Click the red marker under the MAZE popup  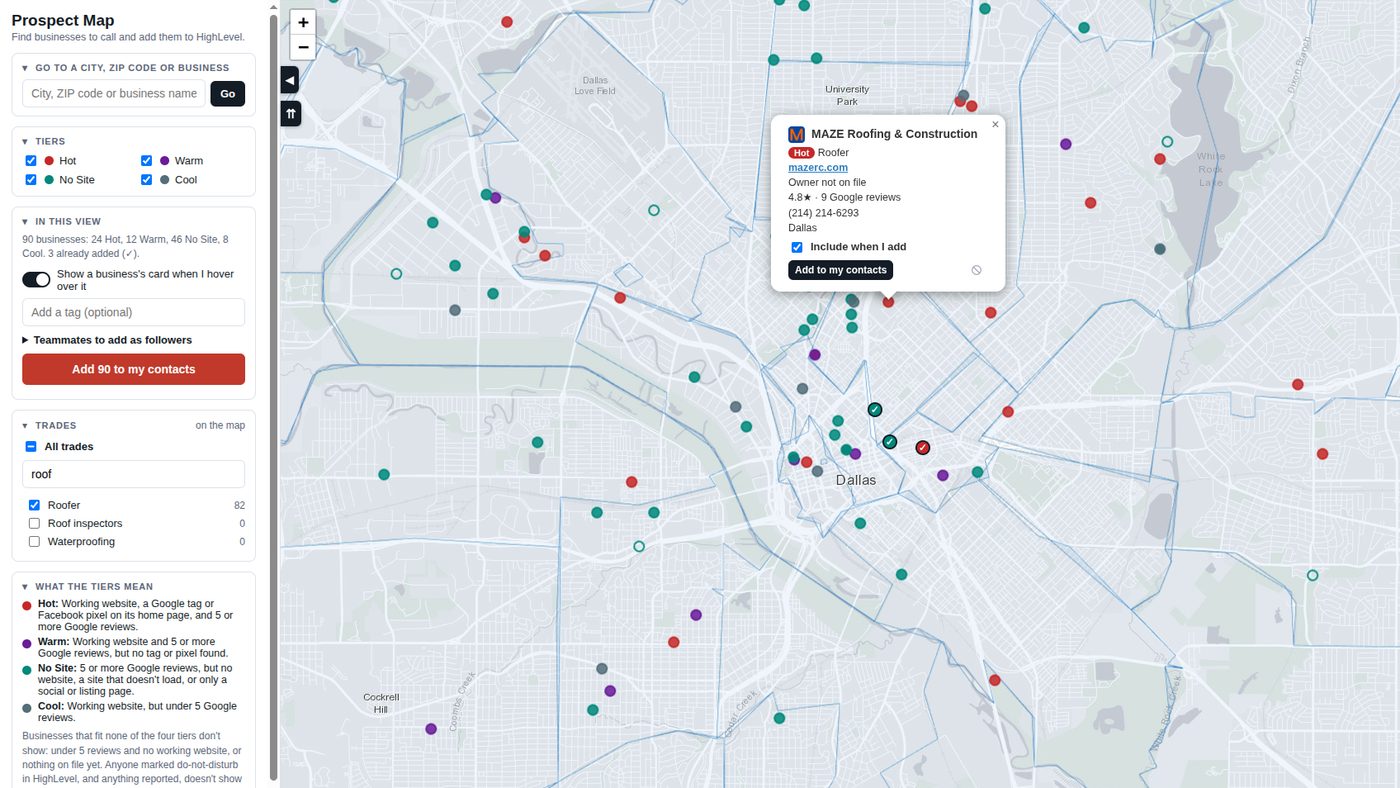(x=888, y=301)
